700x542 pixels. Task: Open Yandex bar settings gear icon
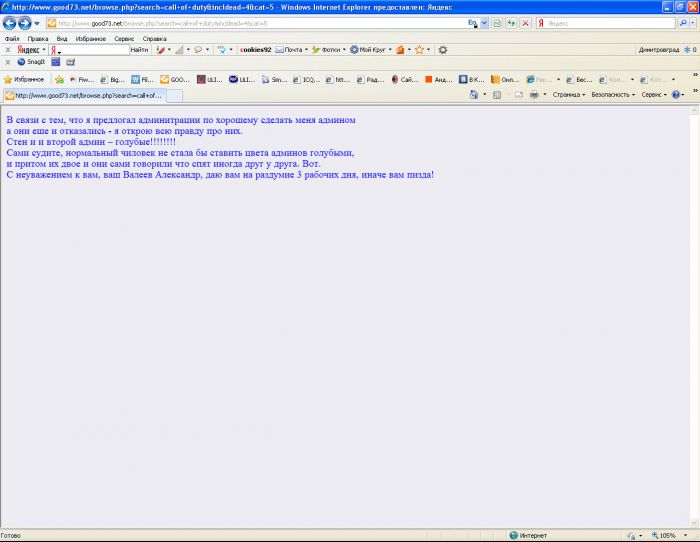(x=443, y=49)
